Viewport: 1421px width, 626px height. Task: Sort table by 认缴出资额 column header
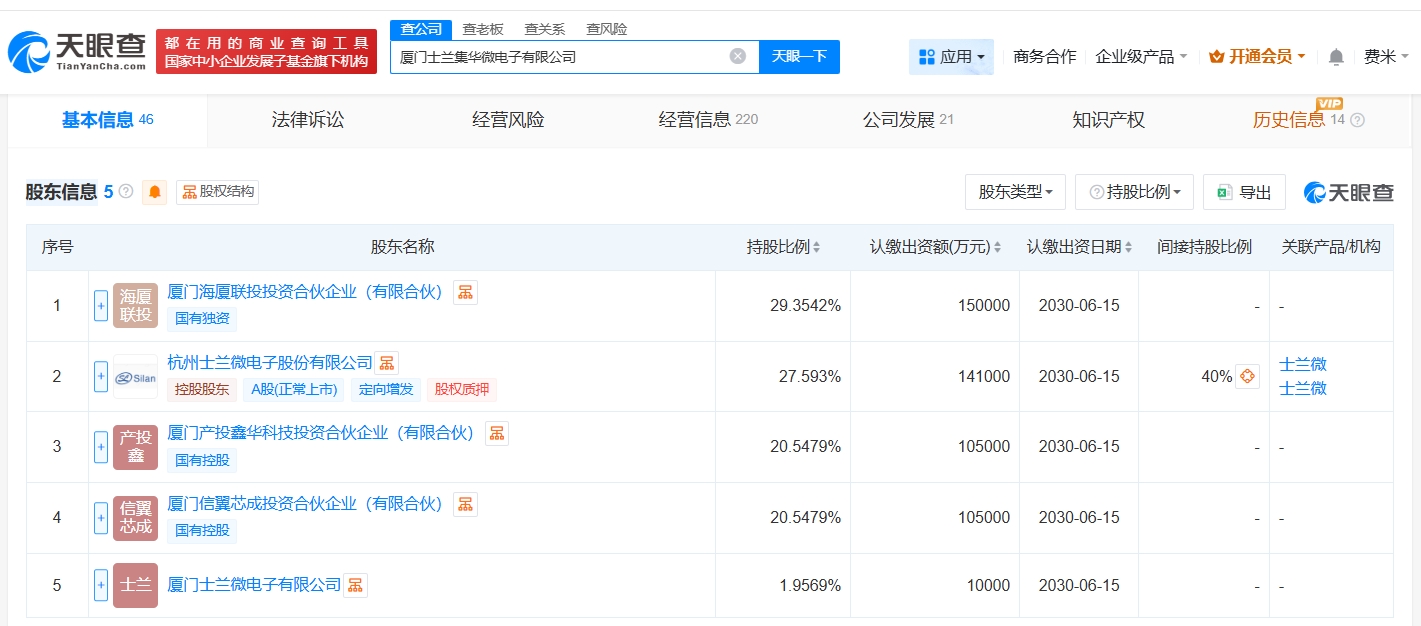coord(934,247)
